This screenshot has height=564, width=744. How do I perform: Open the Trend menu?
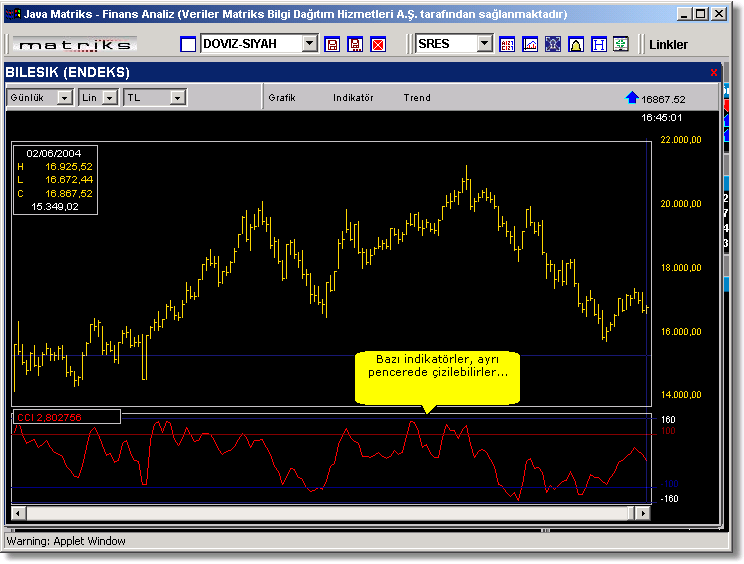[417, 98]
